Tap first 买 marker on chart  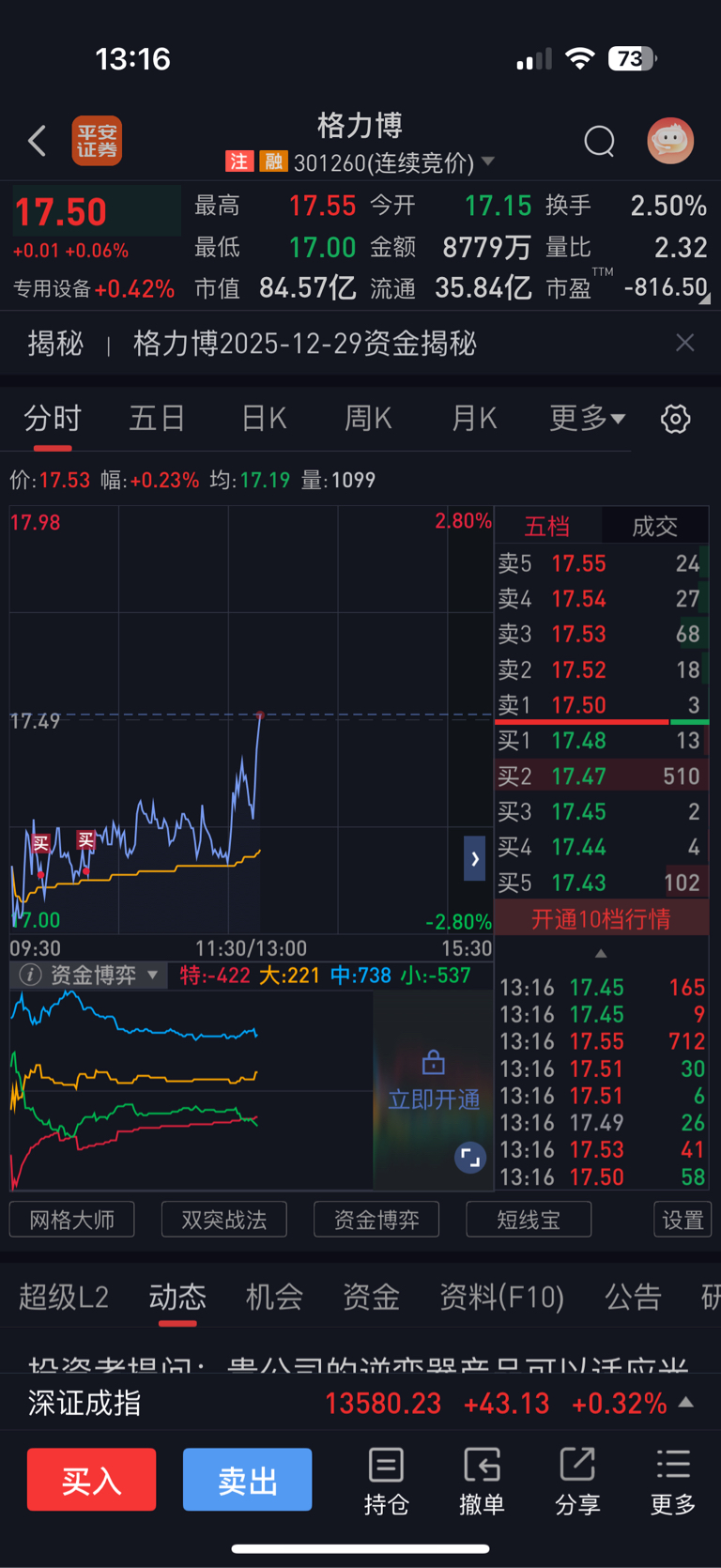(40, 843)
